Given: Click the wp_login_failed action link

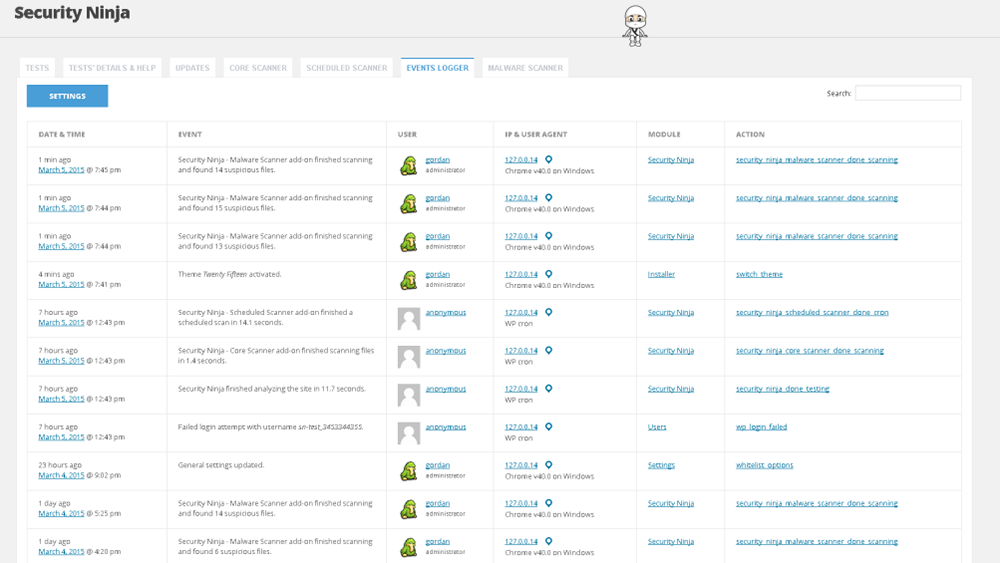Looking at the screenshot, I should [761, 427].
